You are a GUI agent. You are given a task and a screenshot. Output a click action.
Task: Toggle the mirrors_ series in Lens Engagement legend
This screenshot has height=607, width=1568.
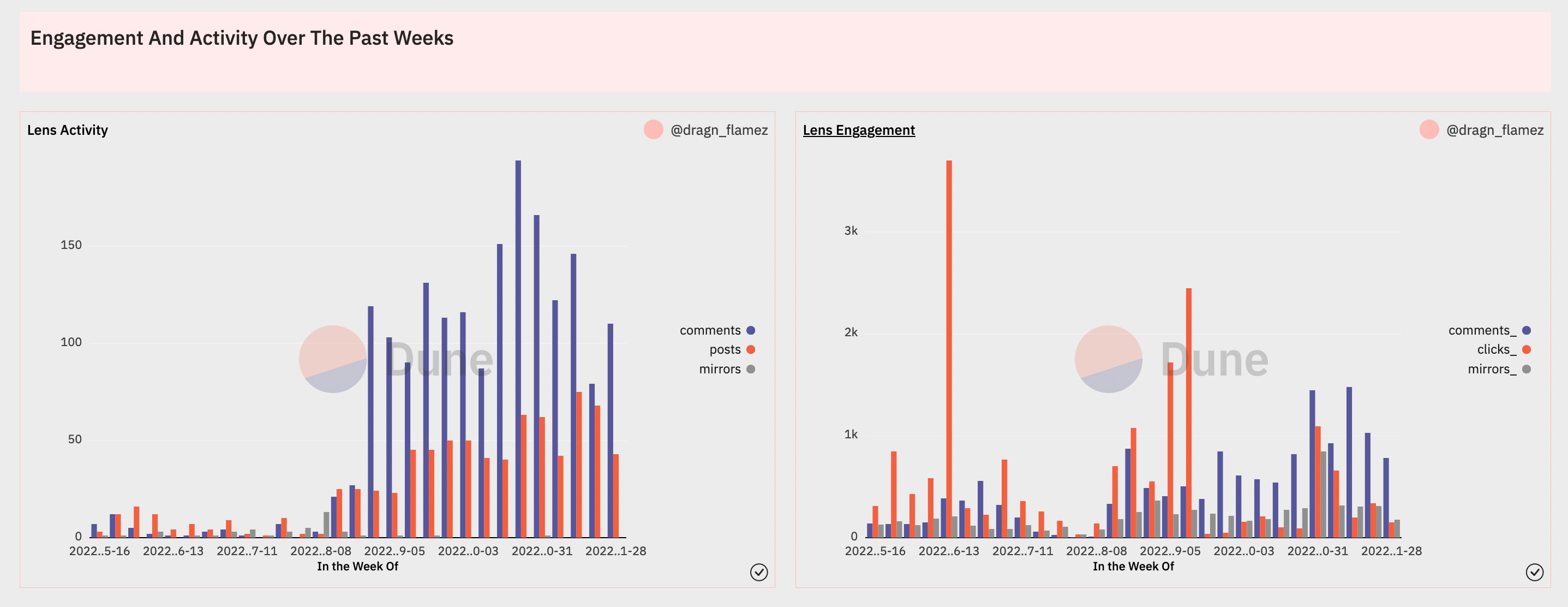click(1499, 369)
